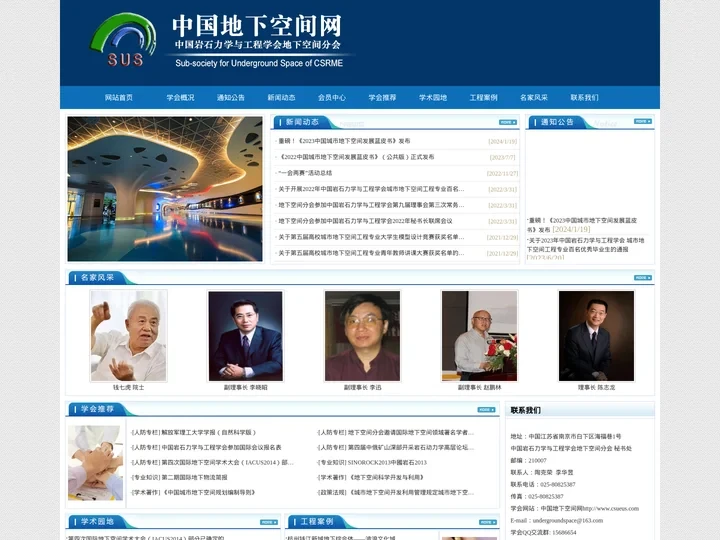Open [人防专栏] 中国岩石力学与工程学会参加国际会议报名表
This screenshot has width=720, height=540.
click(x=206, y=447)
